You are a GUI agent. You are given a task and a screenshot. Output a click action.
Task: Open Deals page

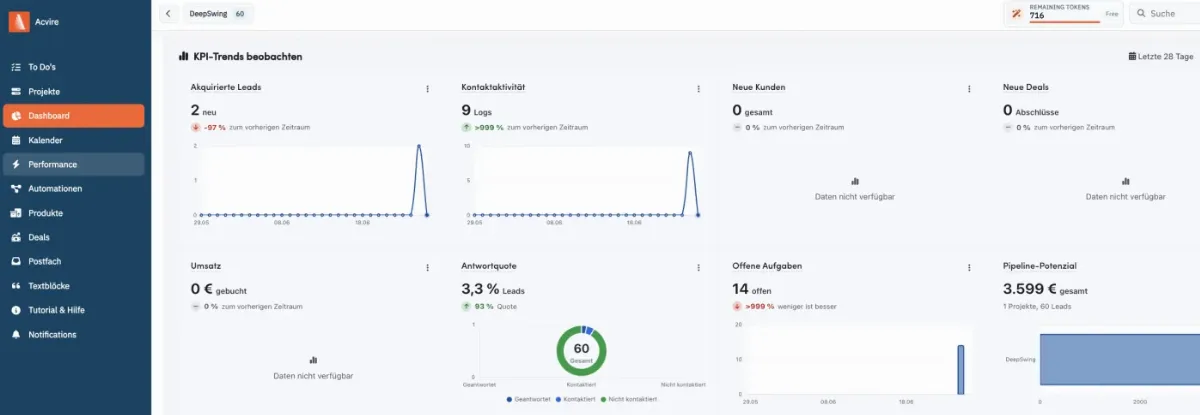74,237
